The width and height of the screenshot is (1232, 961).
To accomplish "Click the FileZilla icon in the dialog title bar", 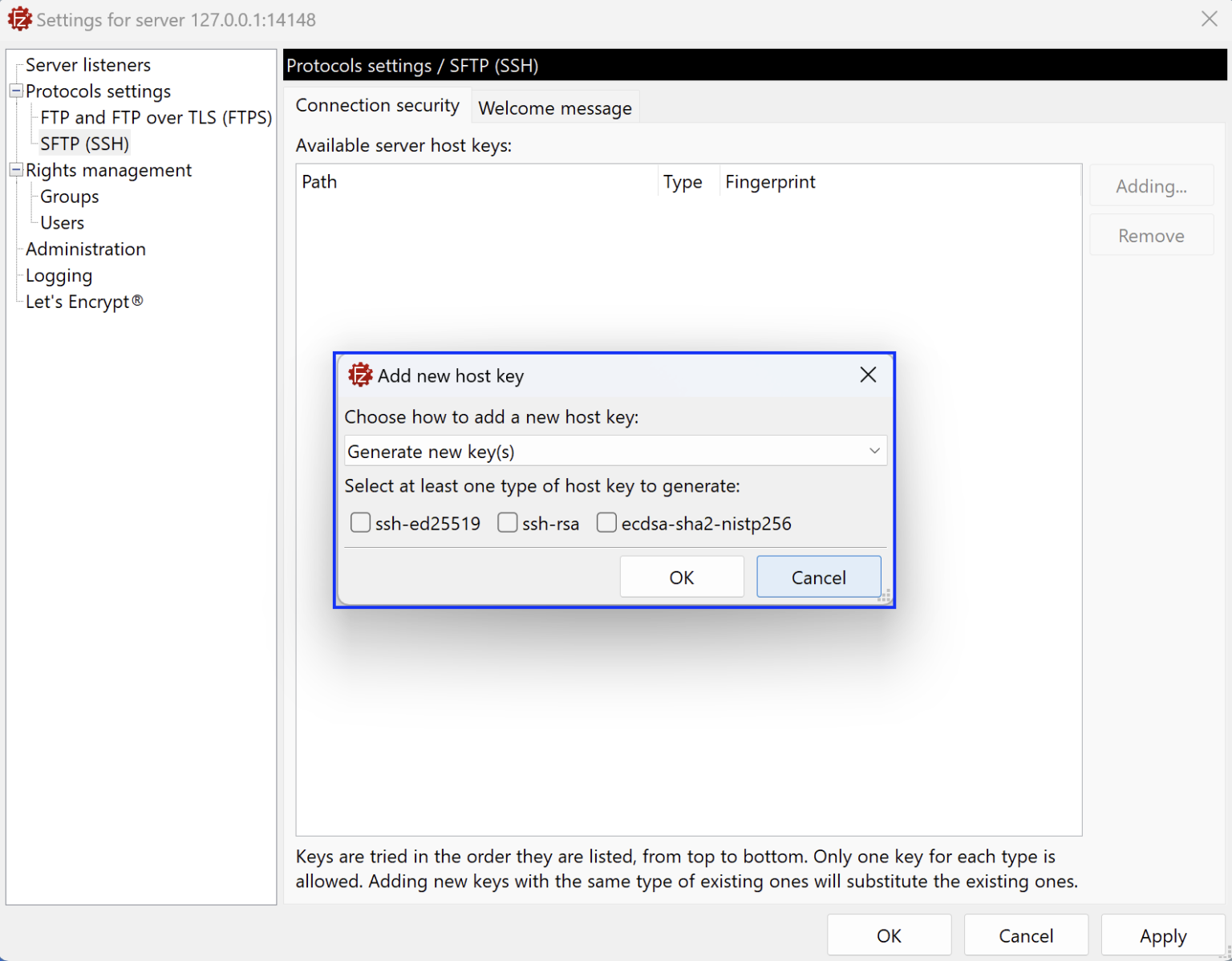I will (360, 375).
